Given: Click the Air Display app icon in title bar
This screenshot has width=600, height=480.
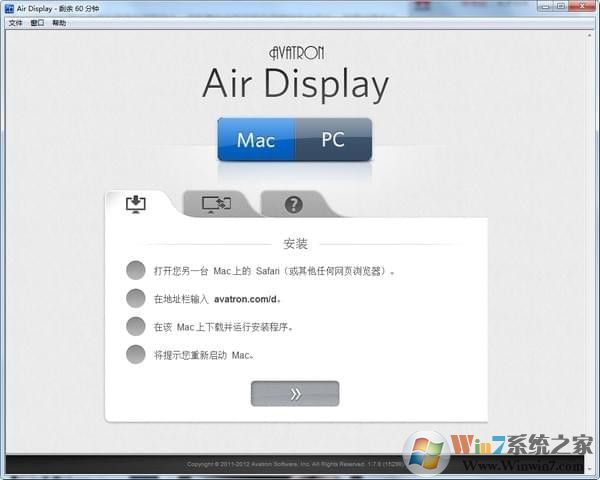Looking at the screenshot, I should pos(9,8).
